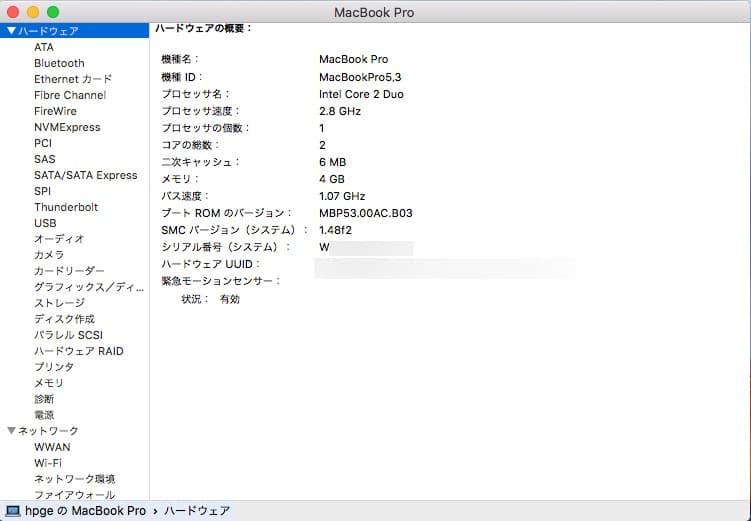This screenshot has width=751, height=521.
Task: Show ストレージ information
Action: (x=59, y=303)
